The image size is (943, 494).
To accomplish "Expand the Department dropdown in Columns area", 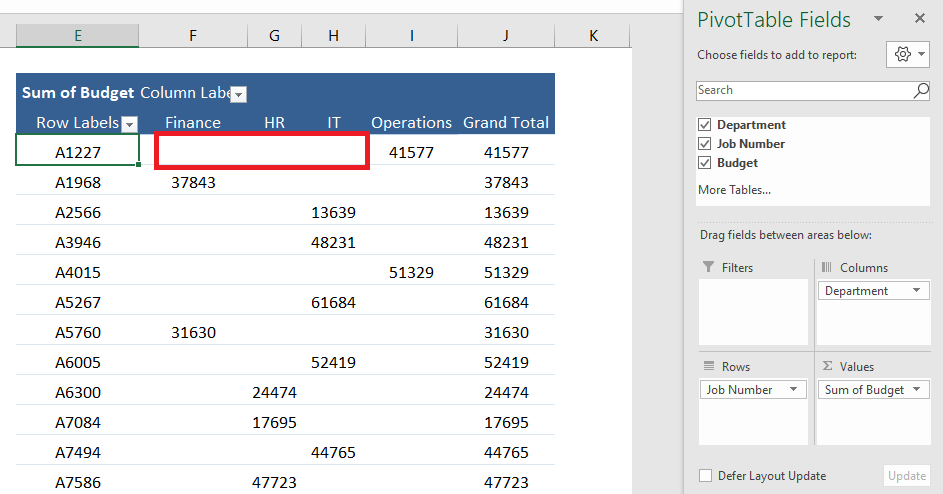I will coord(917,291).
